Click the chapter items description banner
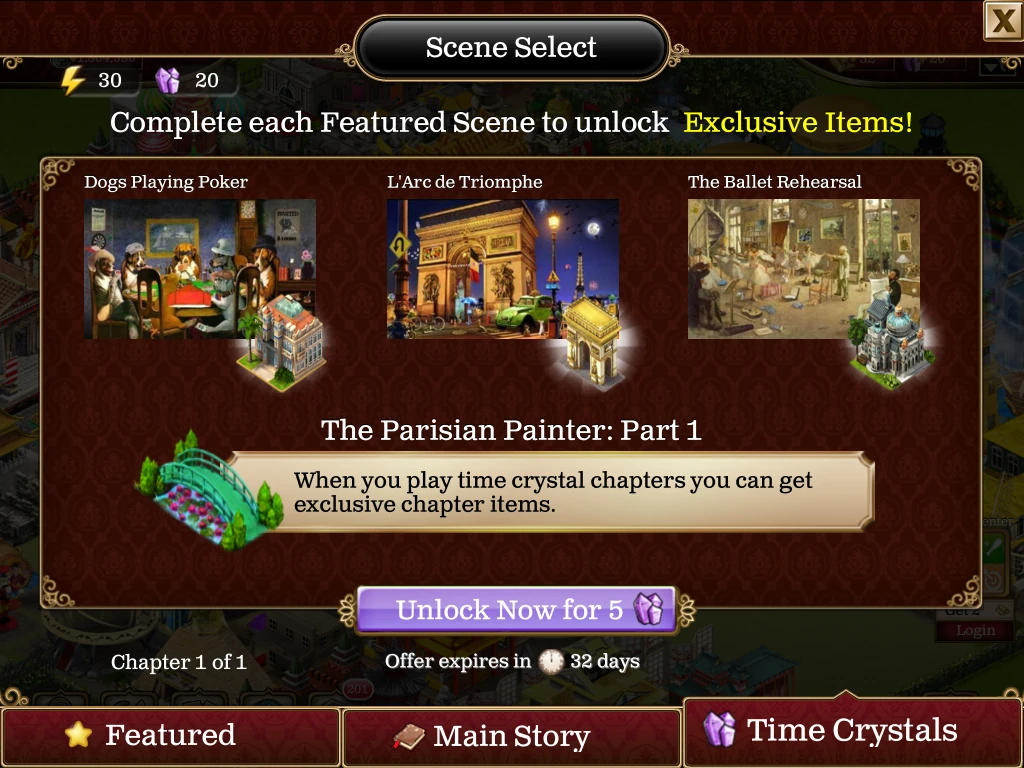Image resolution: width=1024 pixels, height=768 pixels. (x=552, y=492)
